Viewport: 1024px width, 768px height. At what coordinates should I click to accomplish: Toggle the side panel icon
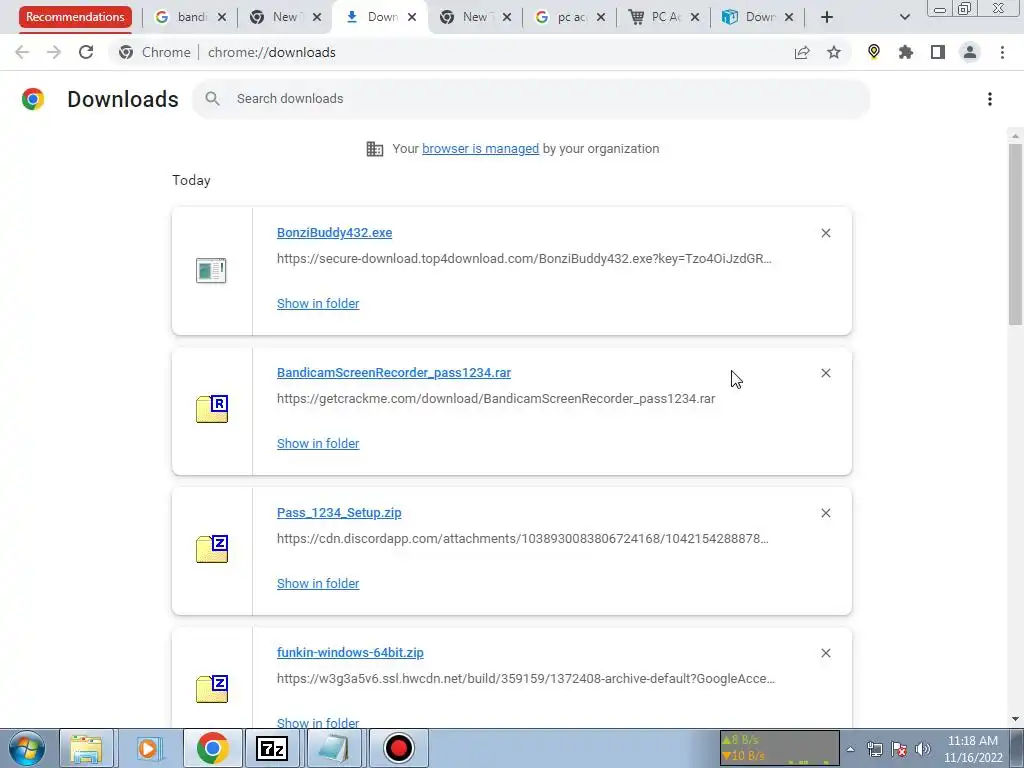tap(938, 52)
